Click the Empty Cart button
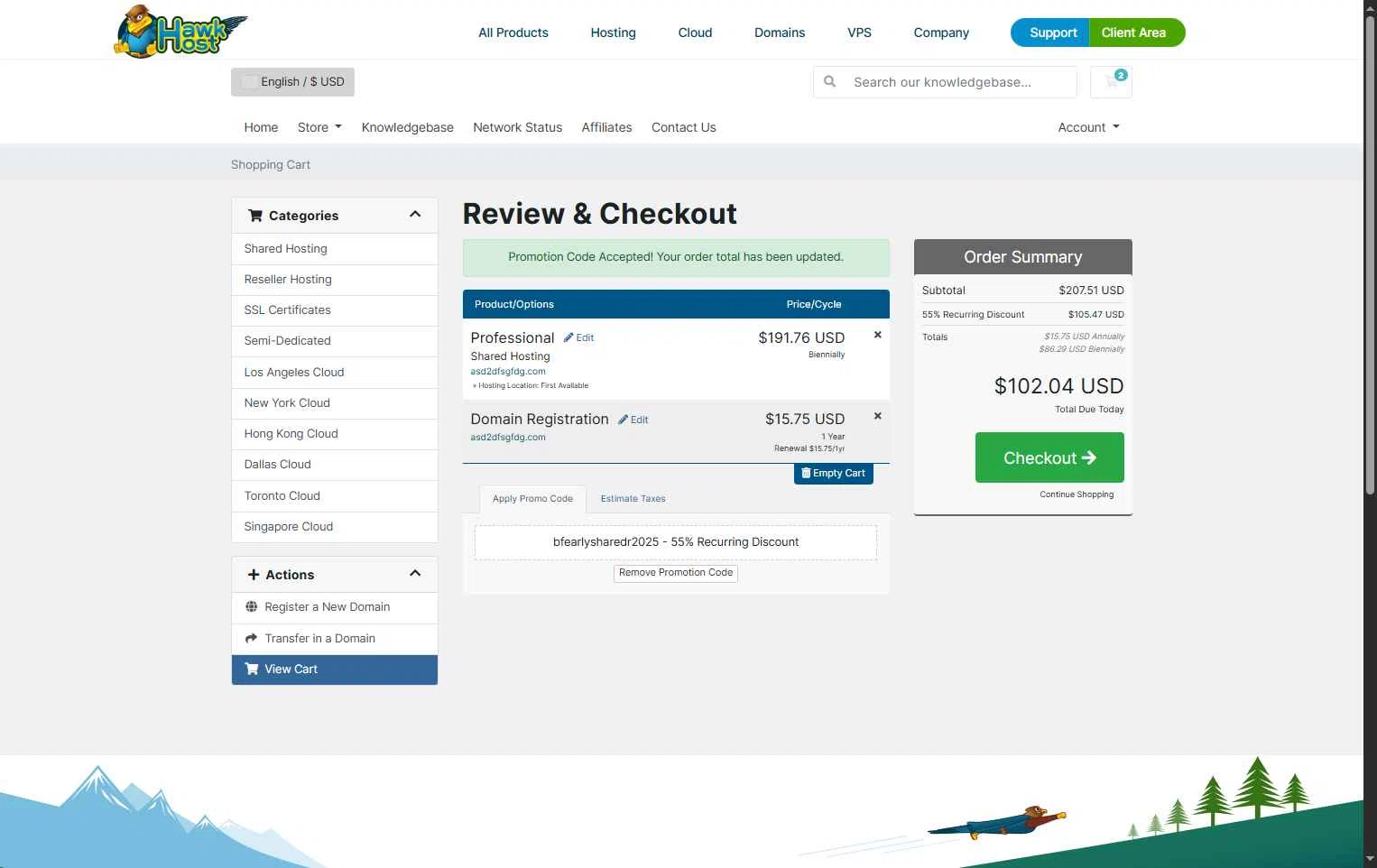Image resolution: width=1377 pixels, height=868 pixels. tap(834, 474)
